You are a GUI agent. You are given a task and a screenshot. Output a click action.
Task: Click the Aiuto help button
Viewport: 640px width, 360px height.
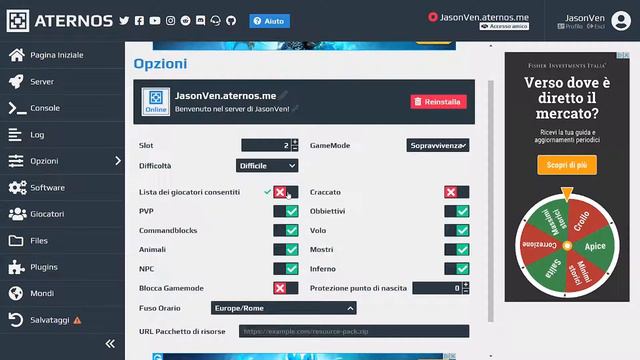[x=269, y=21]
